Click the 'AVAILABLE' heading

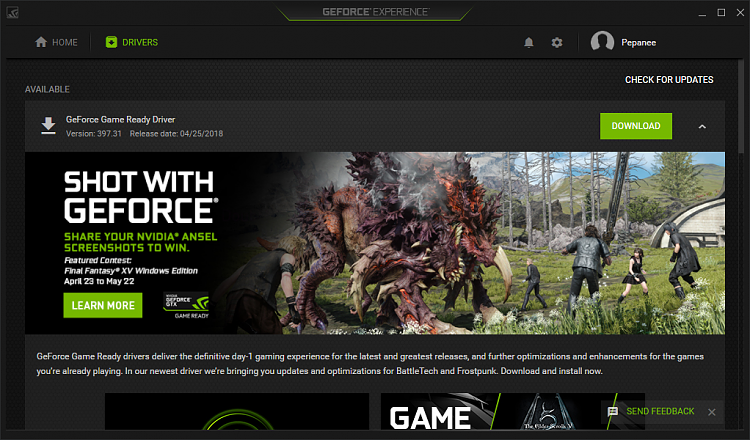coord(47,89)
